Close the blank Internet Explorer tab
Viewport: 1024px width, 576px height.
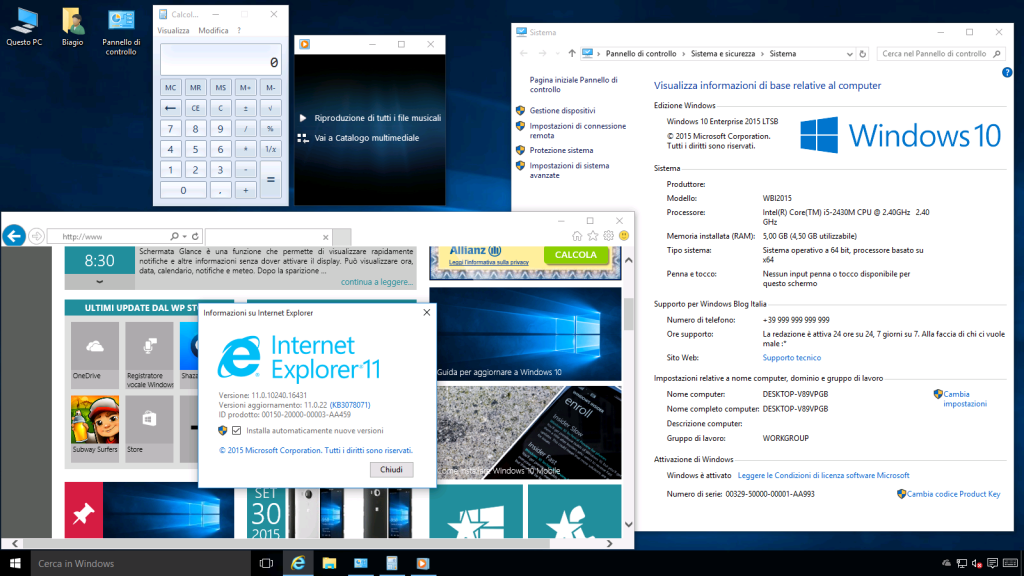[325, 237]
